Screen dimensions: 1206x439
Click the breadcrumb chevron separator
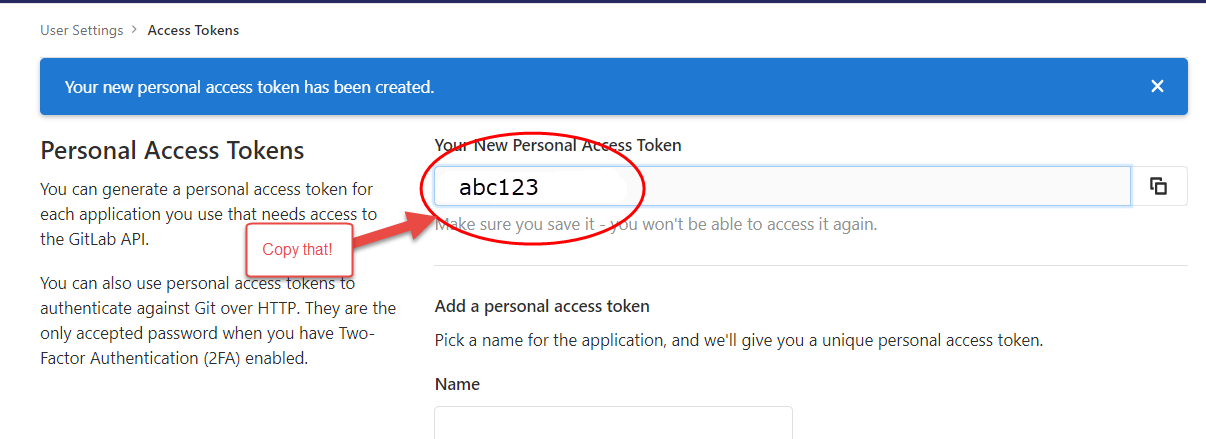tap(134, 30)
